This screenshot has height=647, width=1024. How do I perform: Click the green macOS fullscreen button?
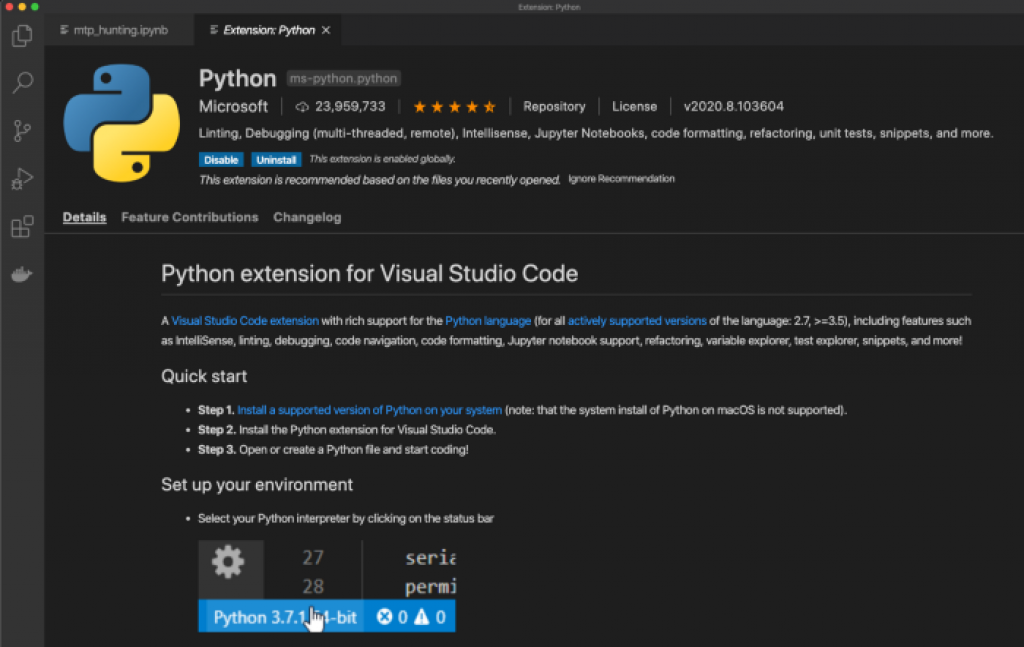35,7
